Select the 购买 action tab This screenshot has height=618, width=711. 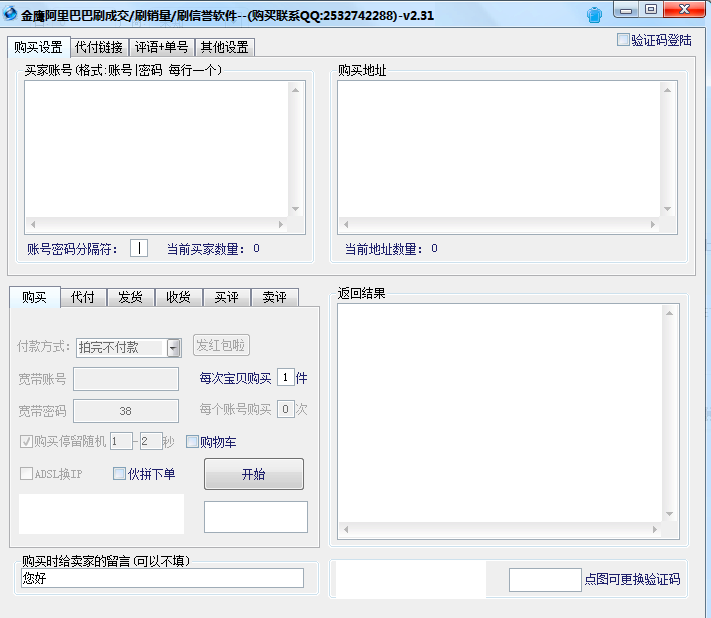click(x=34, y=297)
